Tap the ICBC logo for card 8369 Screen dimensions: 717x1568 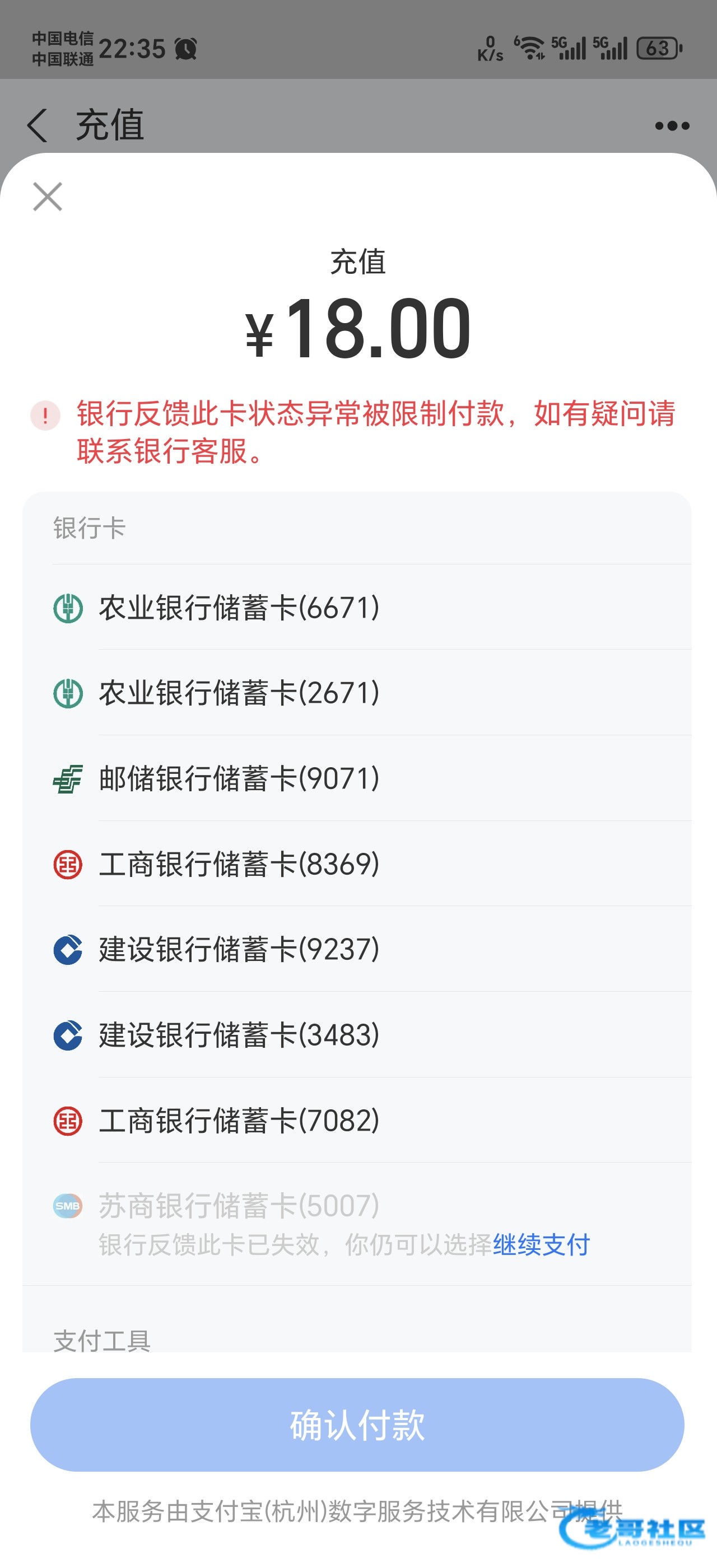(x=68, y=864)
